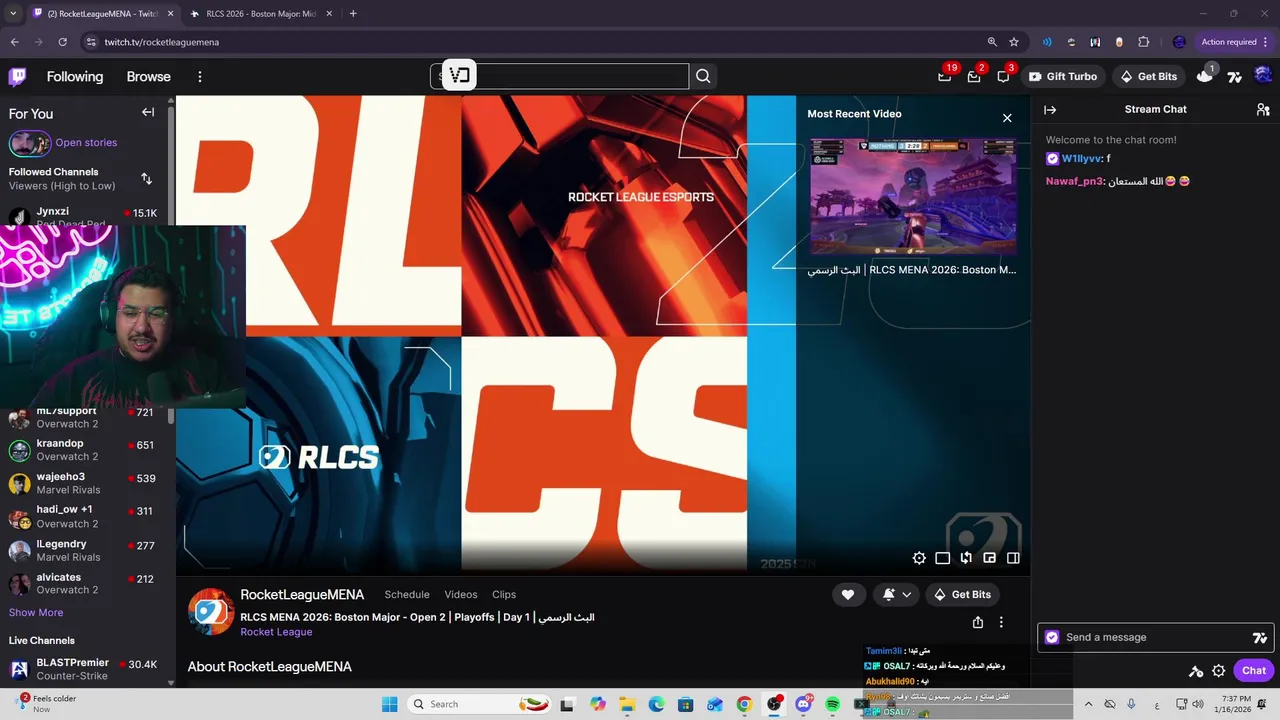The image size is (1280, 720).
Task: Open chat community users list
Action: [x=1263, y=110]
